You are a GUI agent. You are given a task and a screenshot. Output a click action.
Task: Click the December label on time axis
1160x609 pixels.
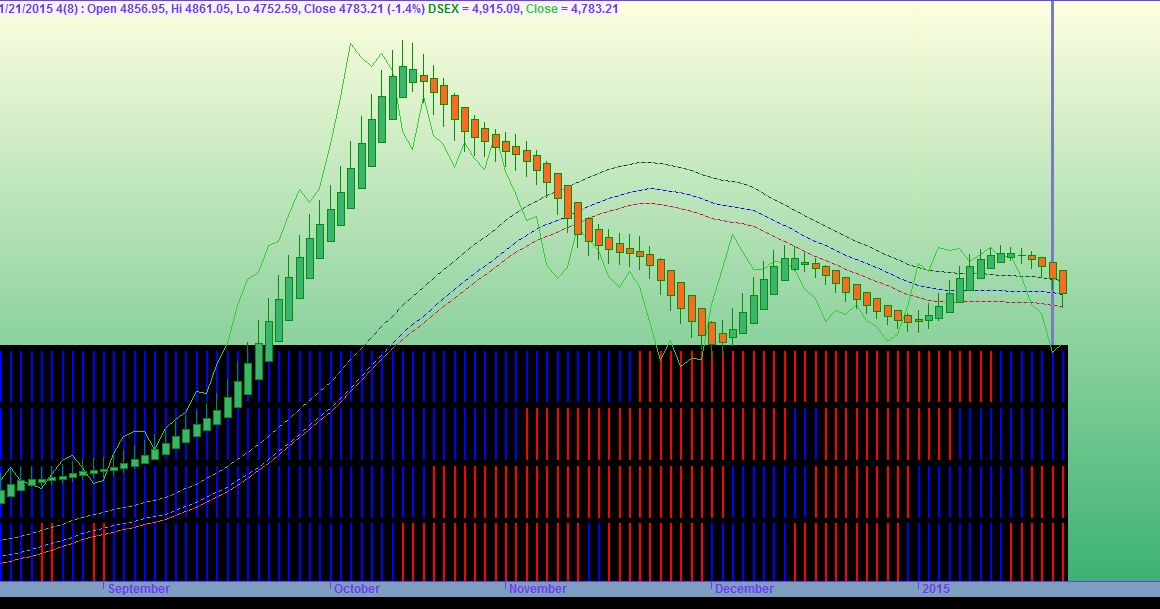[744, 589]
